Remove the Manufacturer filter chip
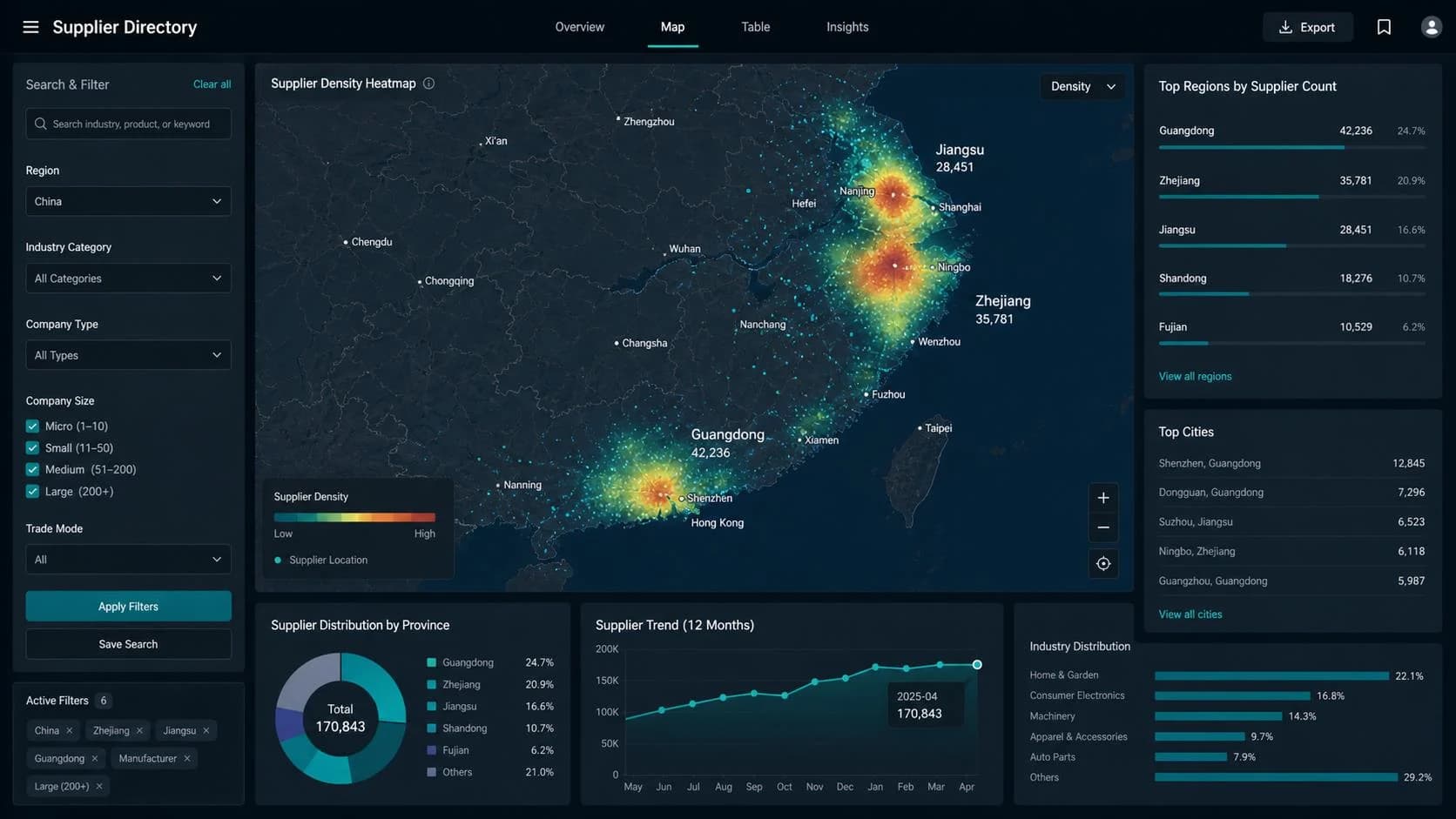1456x819 pixels. click(x=187, y=758)
